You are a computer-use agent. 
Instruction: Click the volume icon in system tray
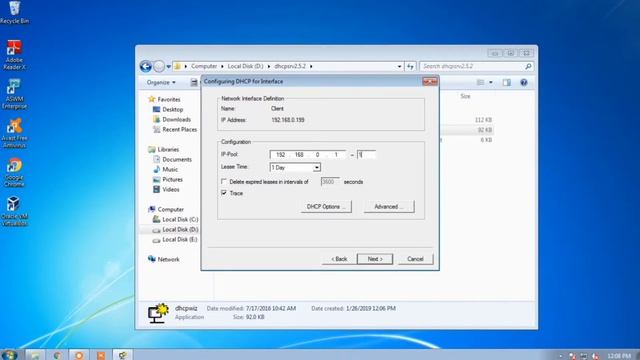[x=596, y=356]
